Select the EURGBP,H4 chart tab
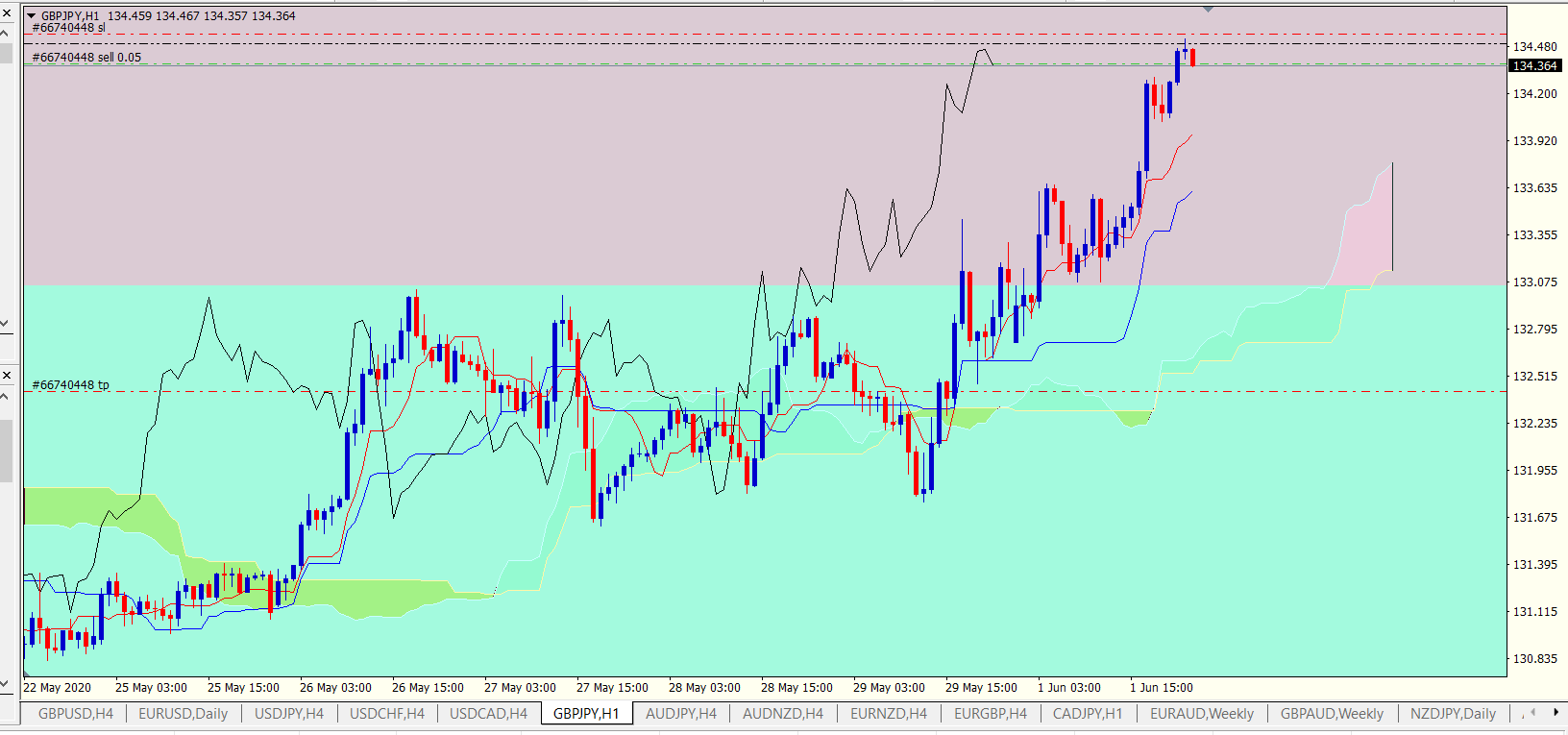The image size is (1568, 735). point(990,714)
